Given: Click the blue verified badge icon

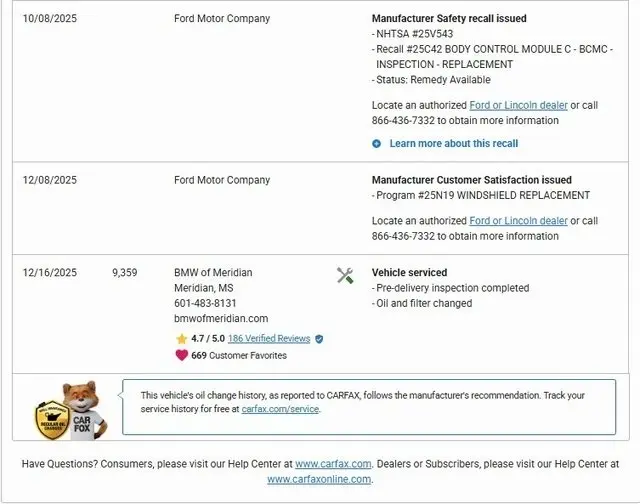Looking at the screenshot, I should point(319,339).
